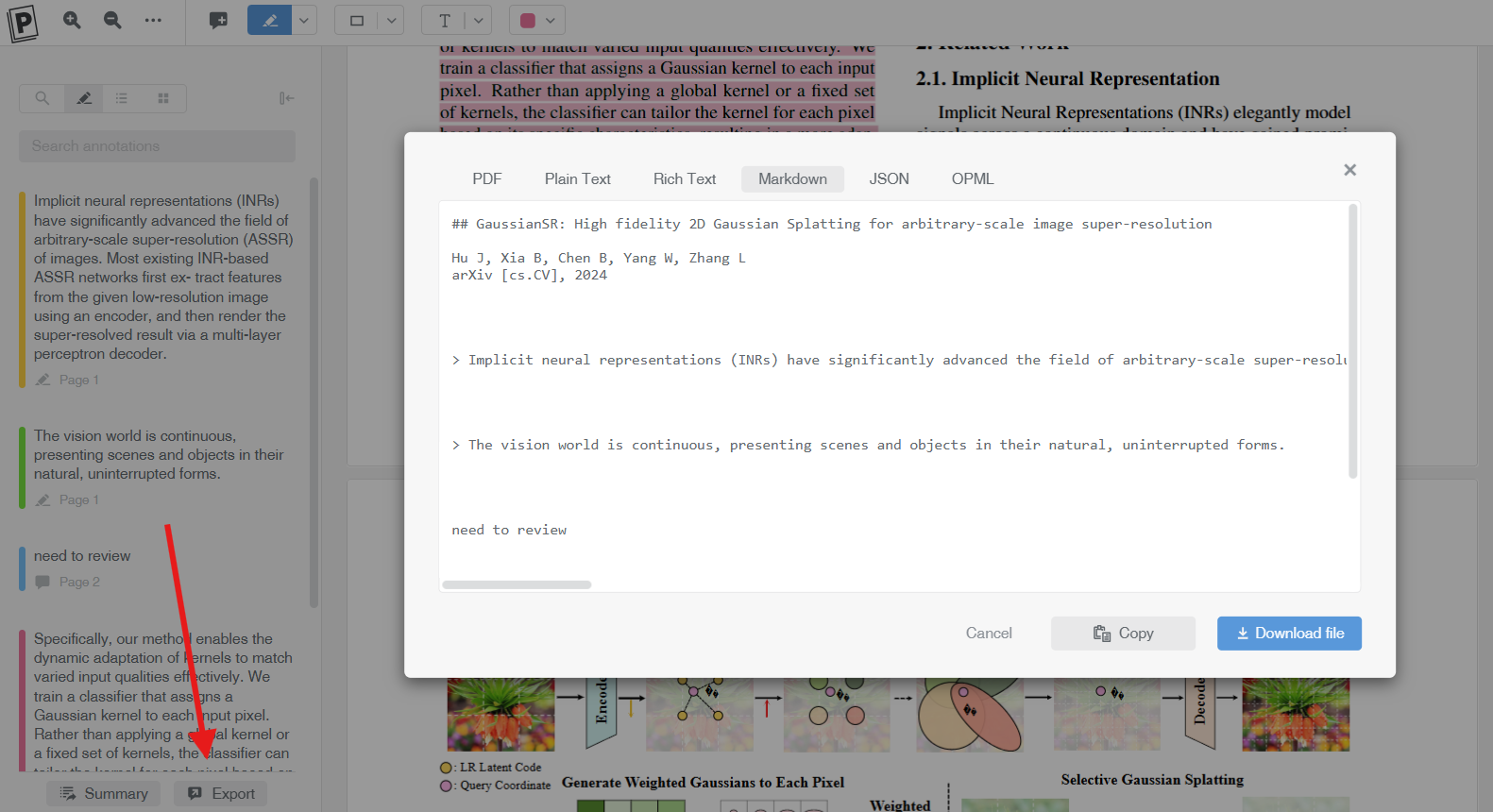Viewport: 1493px width, 812px height.
Task: Select the highlighter tool in toolbar
Action: pos(270,20)
